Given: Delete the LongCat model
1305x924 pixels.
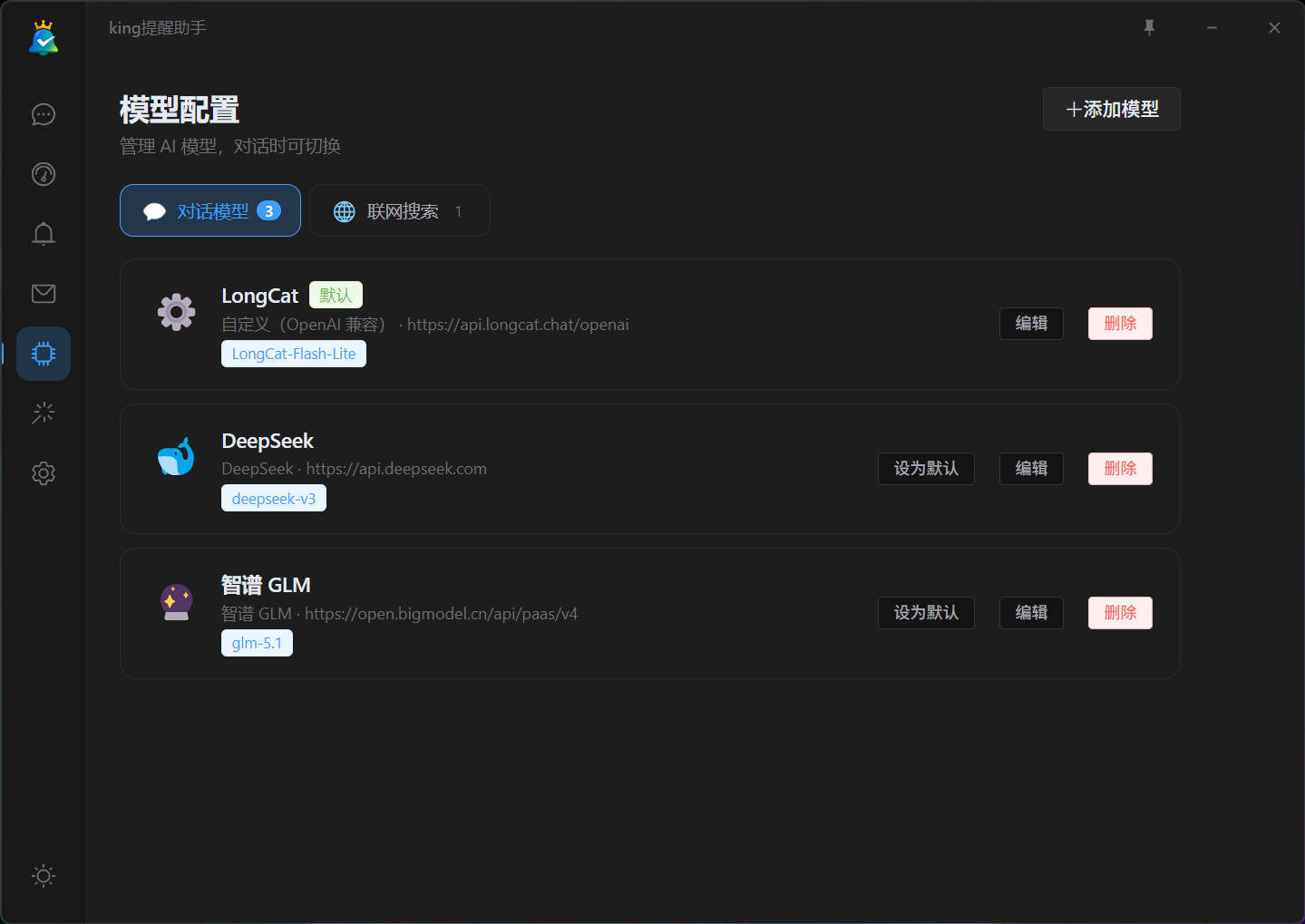Looking at the screenshot, I should [x=1120, y=324].
